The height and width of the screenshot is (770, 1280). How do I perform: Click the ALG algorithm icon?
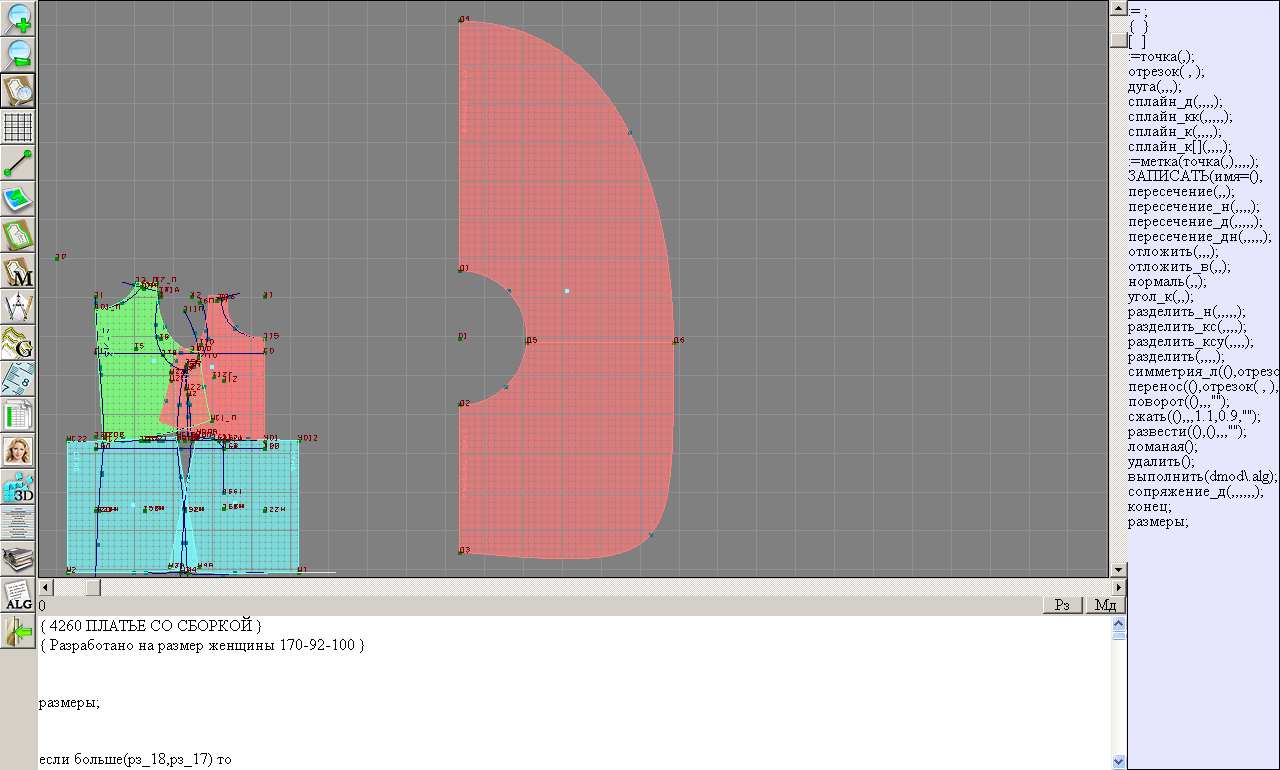[x=18, y=595]
